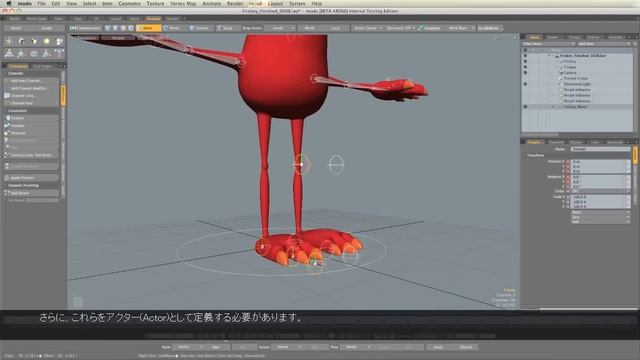Click the Position X value field
640x360 pixels.
coord(600,162)
